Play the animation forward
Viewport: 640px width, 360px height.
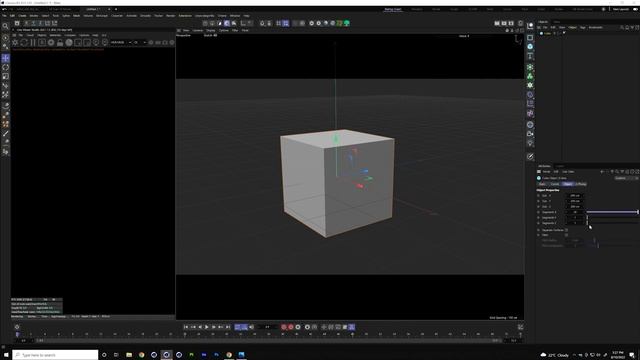[207, 327]
